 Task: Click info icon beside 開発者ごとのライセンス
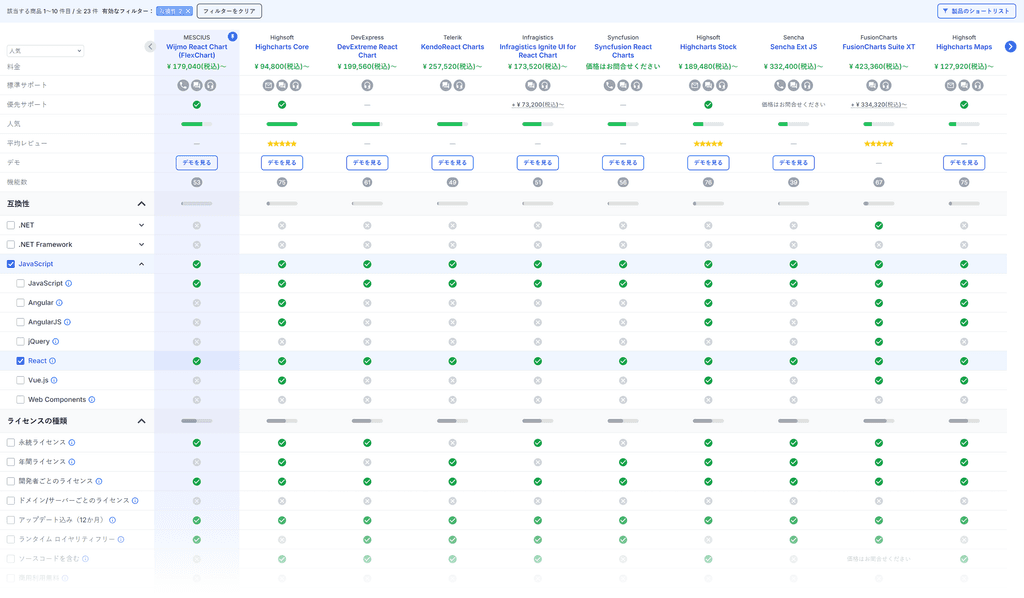pos(99,481)
